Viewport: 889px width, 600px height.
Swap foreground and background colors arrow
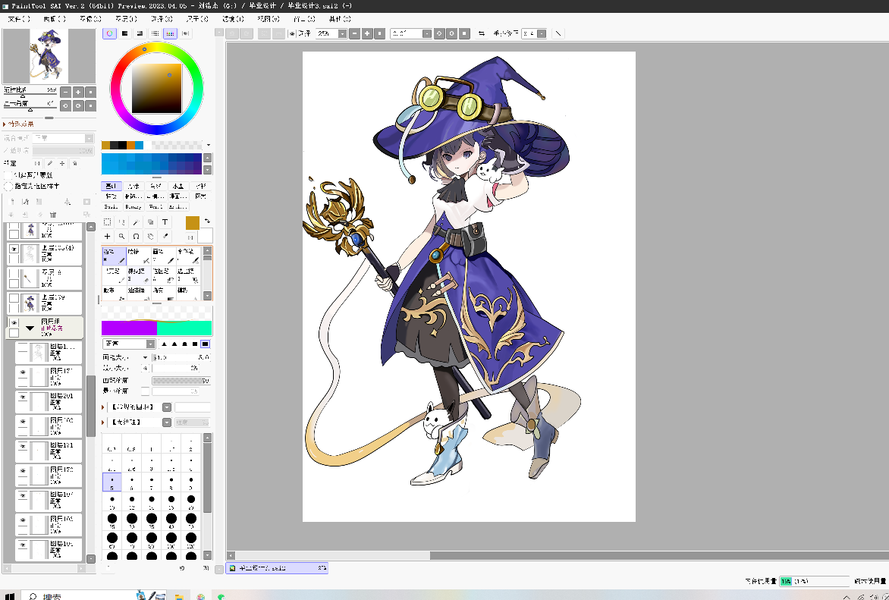[207, 221]
